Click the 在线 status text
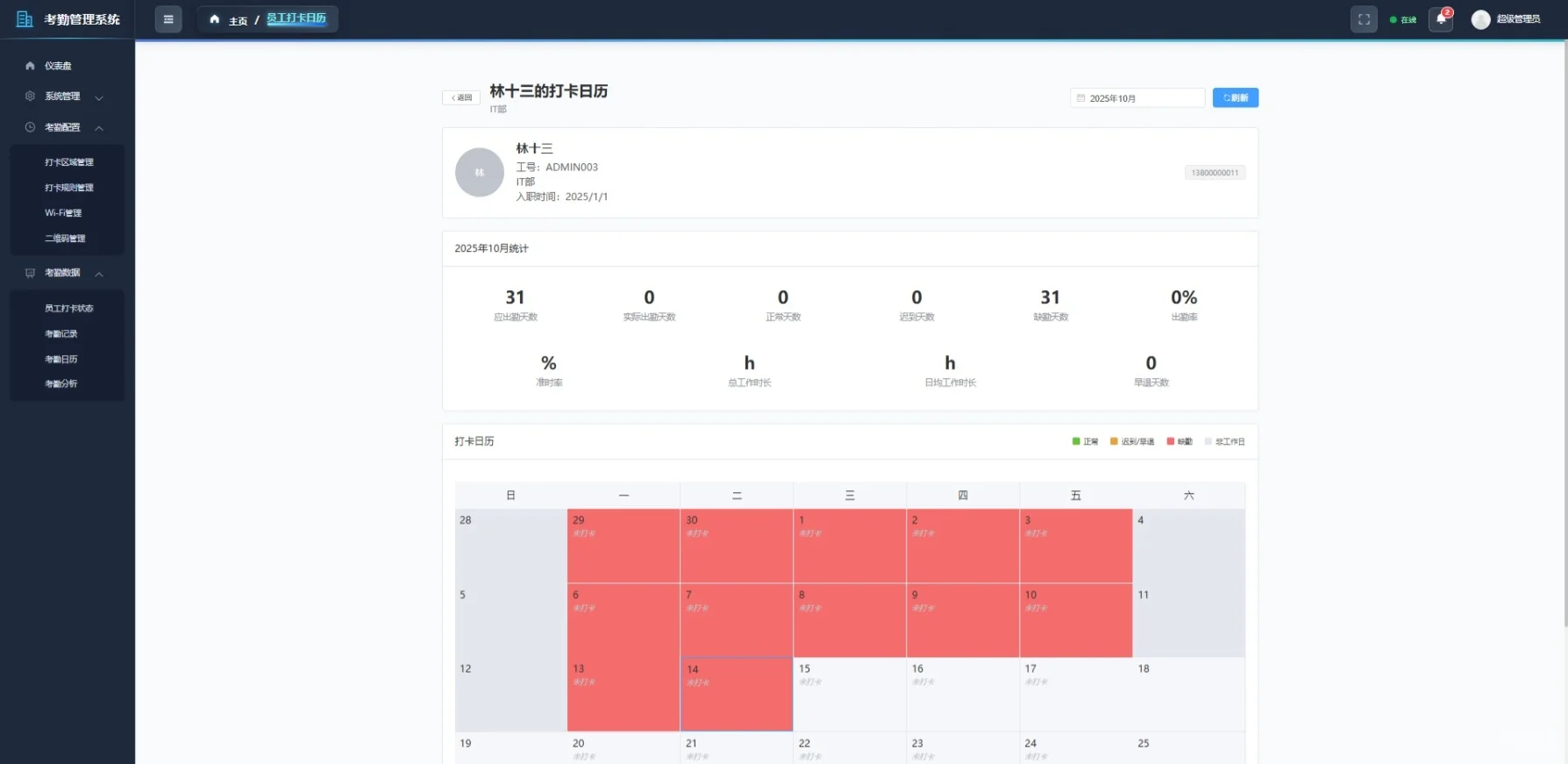The height and width of the screenshot is (764, 1568). click(1408, 20)
